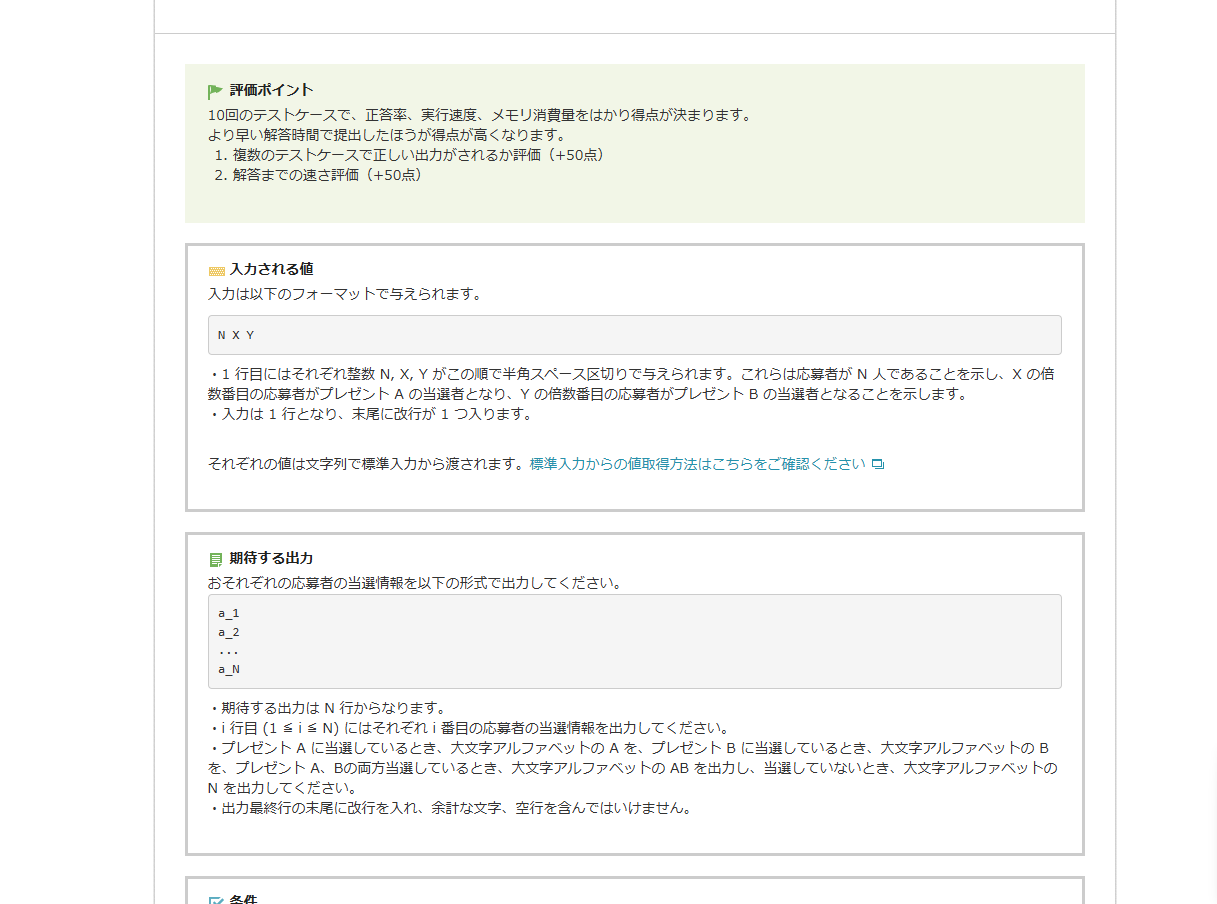Click the 評価ポイント heading
The height and width of the screenshot is (904, 1217).
[271, 90]
